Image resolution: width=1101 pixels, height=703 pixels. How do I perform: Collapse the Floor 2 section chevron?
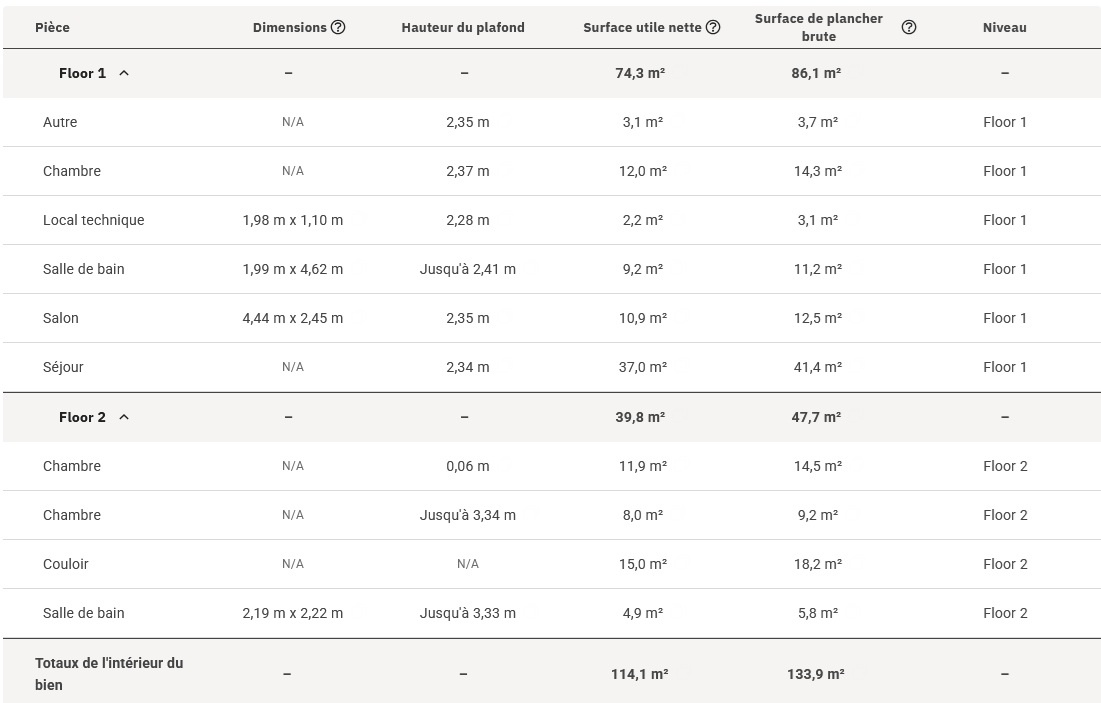pyautogui.click(x=124, y=417)
